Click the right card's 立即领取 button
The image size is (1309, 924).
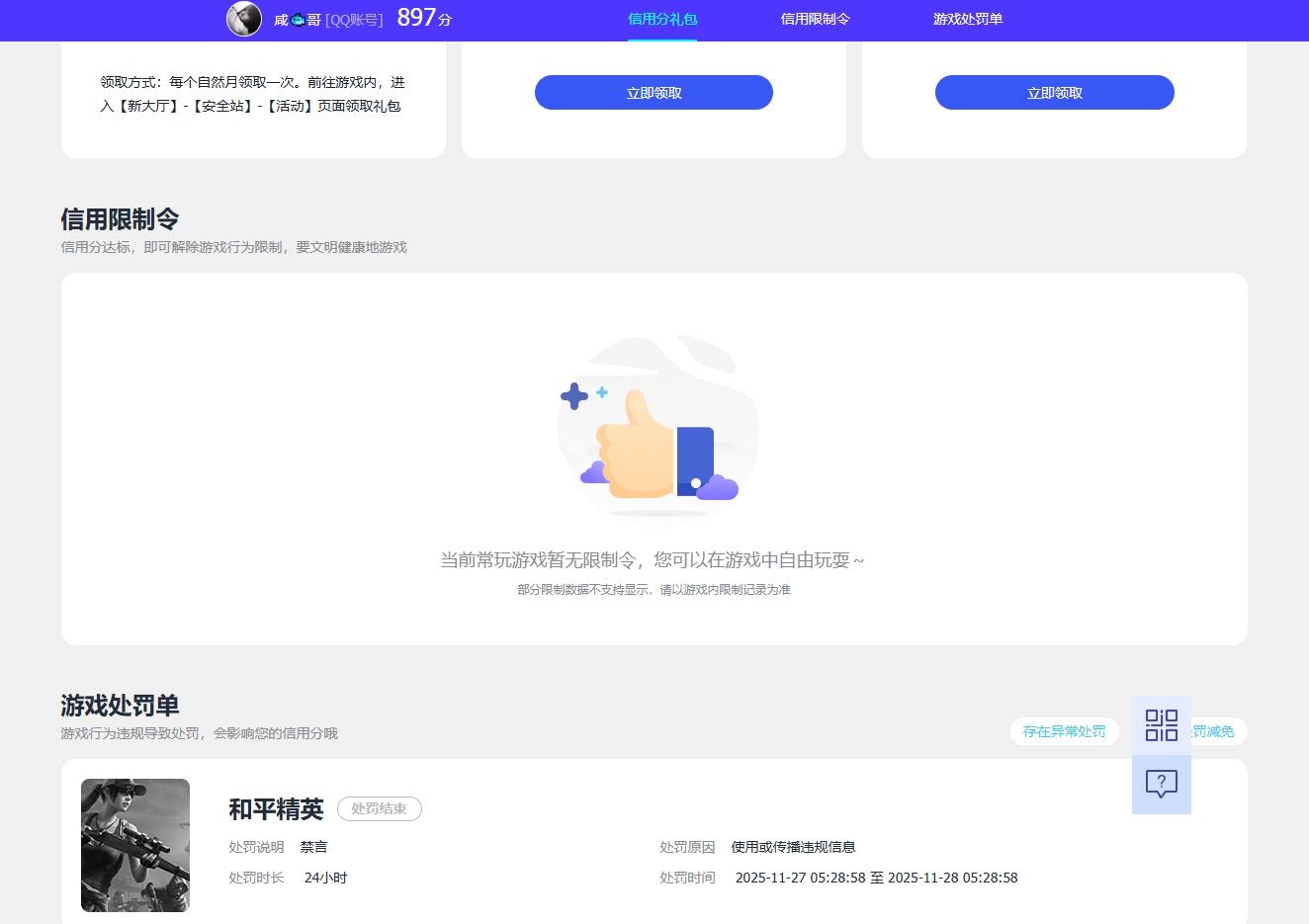pos(1055,93)
